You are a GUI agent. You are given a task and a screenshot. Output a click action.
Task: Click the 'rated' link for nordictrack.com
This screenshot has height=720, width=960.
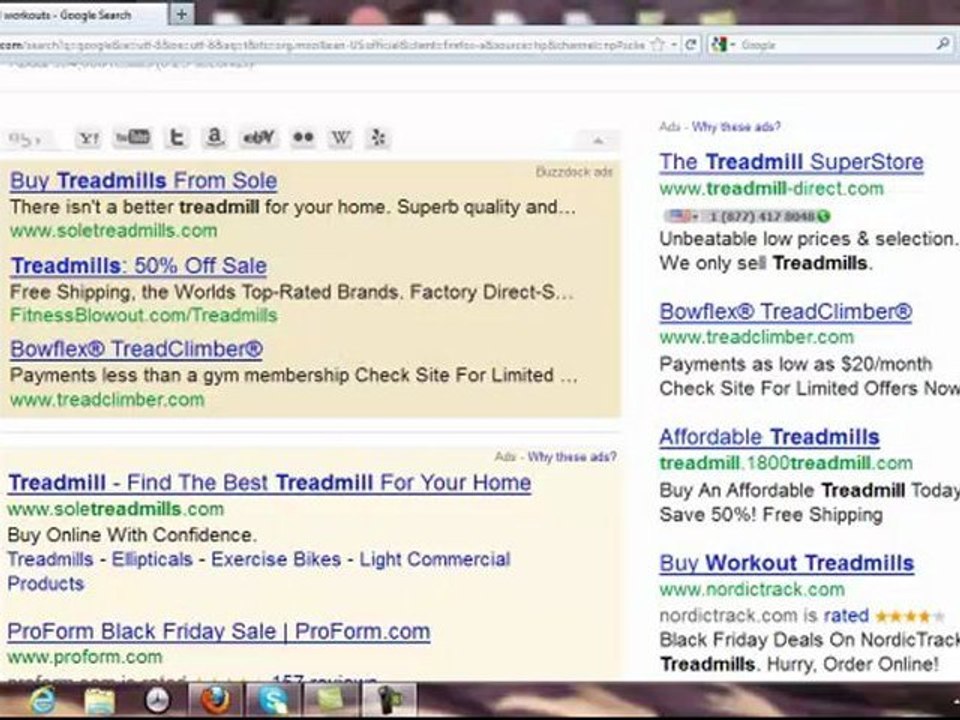click(x=846, y=615)
